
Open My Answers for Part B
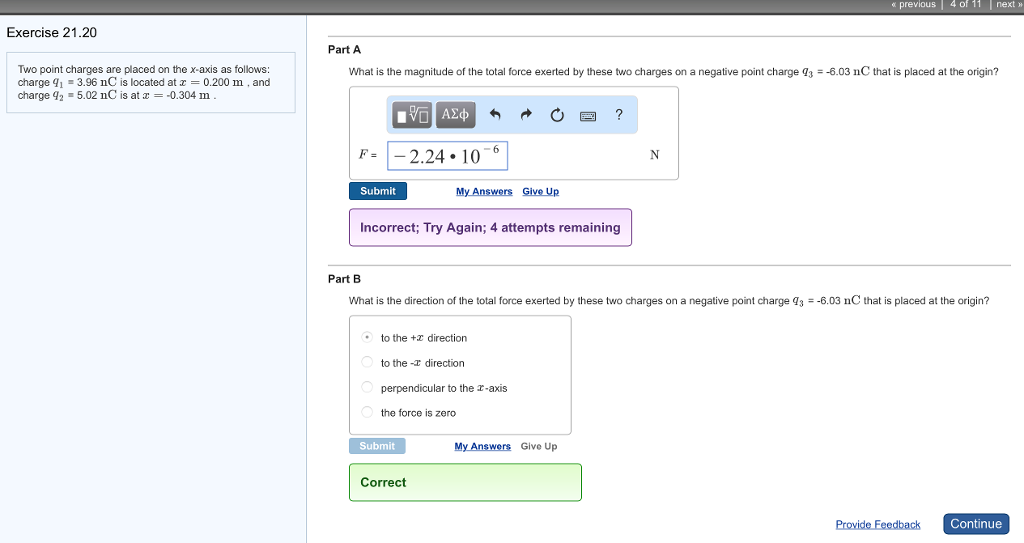tap(483, 446)
